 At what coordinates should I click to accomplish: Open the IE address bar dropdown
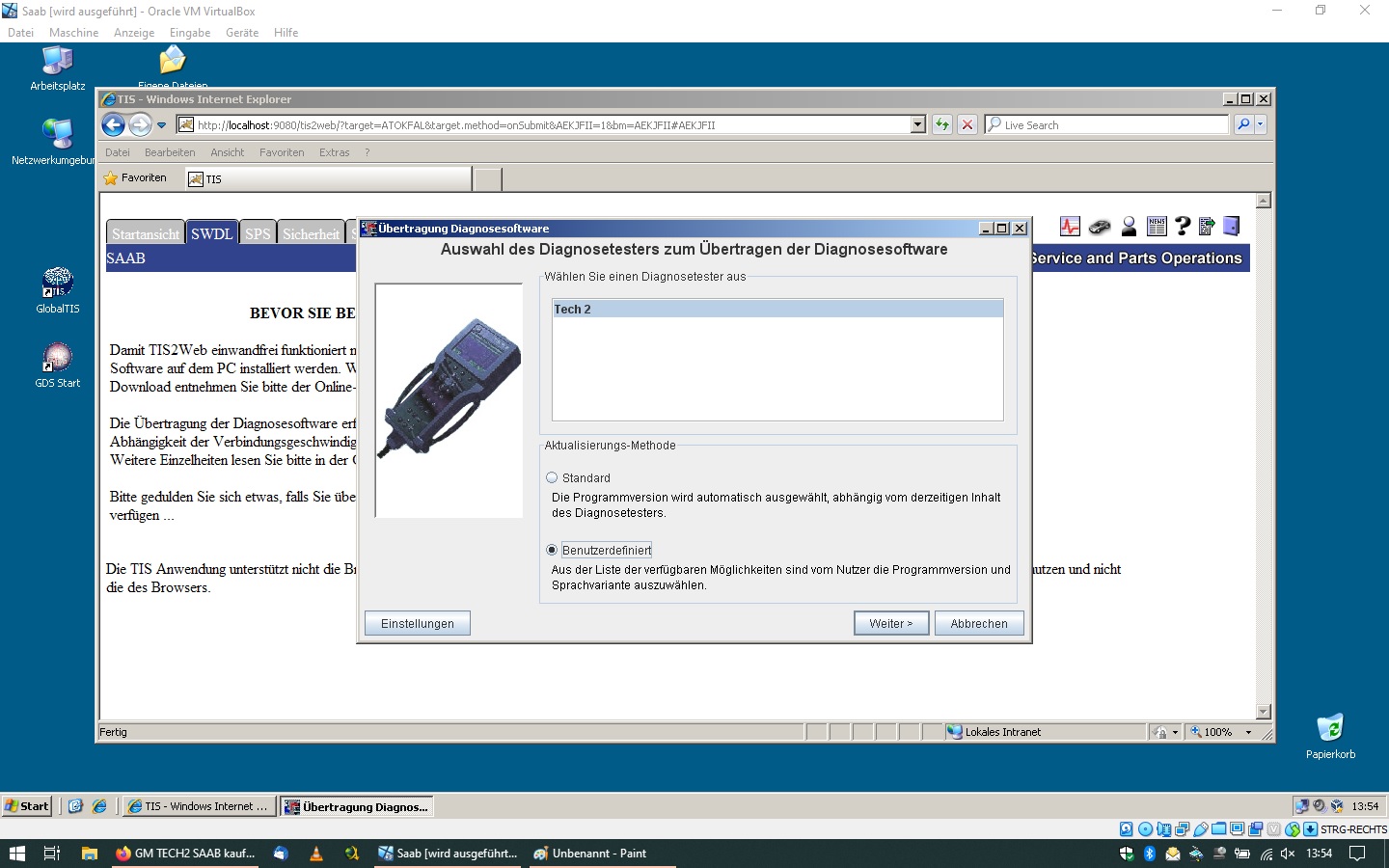(918, 124)
